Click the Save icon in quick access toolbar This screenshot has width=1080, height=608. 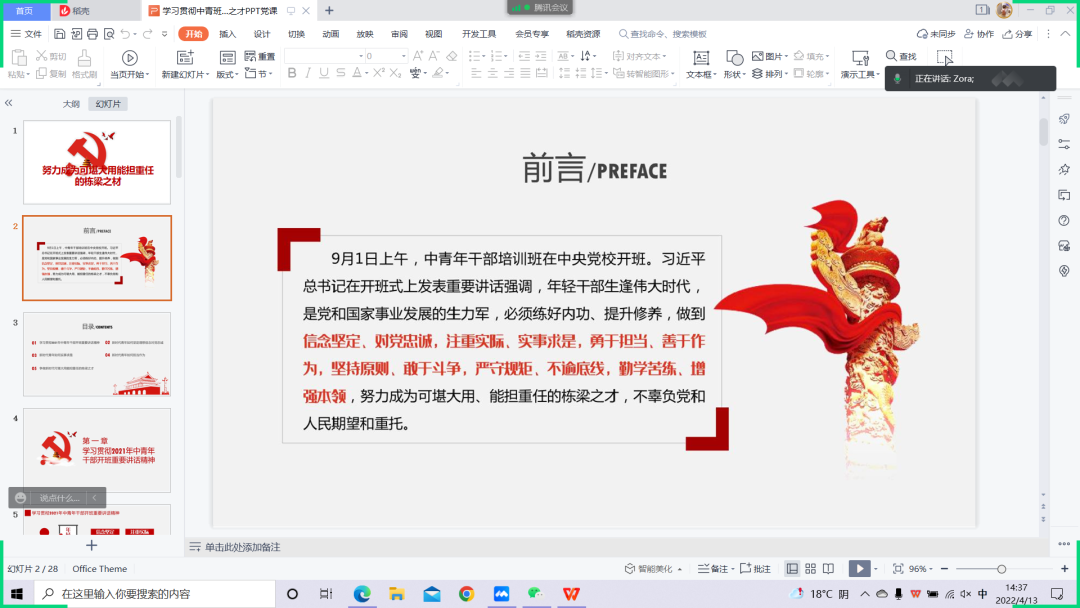tap(60, 34)
